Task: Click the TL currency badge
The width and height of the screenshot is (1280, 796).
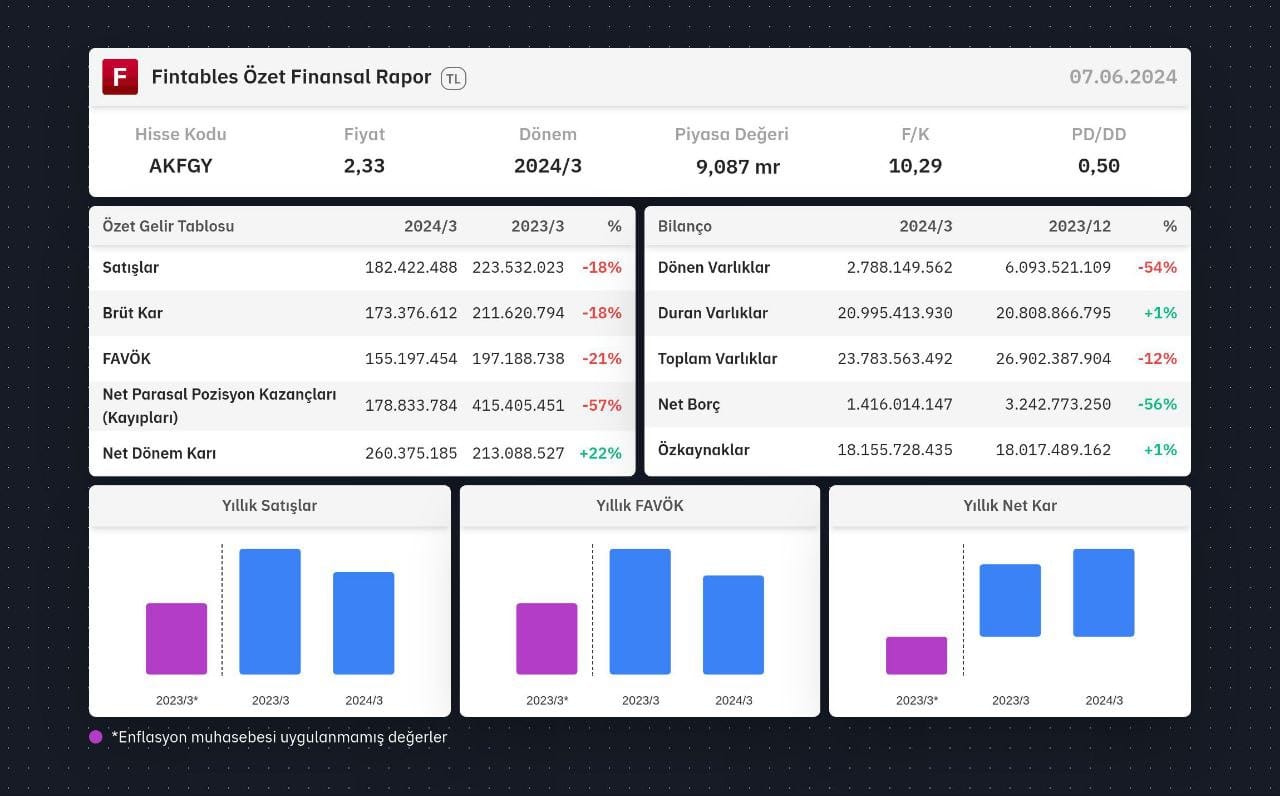Action: coord(453,78)
